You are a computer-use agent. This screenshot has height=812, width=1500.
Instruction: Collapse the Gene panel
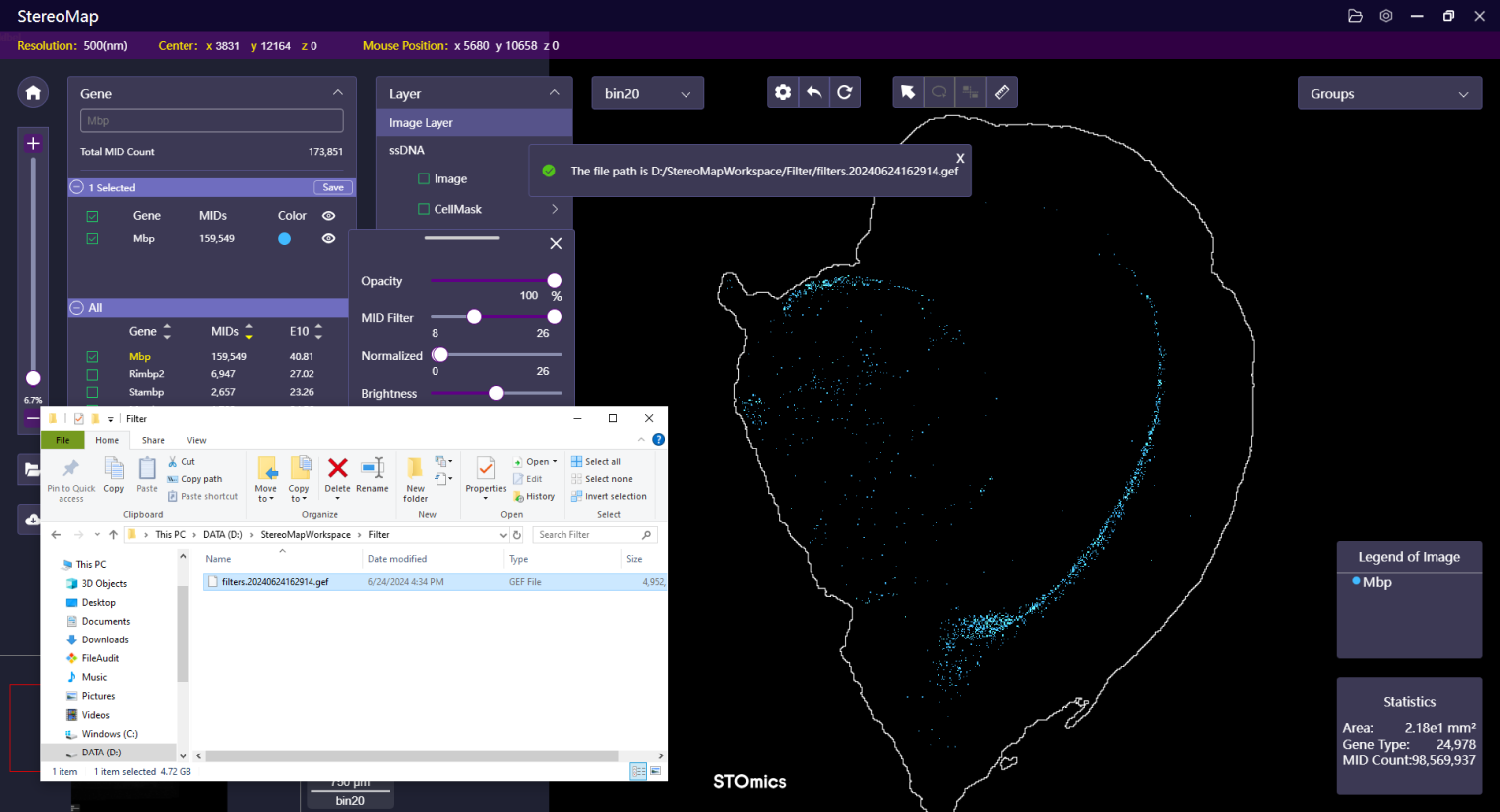click(x=337, y=92)
